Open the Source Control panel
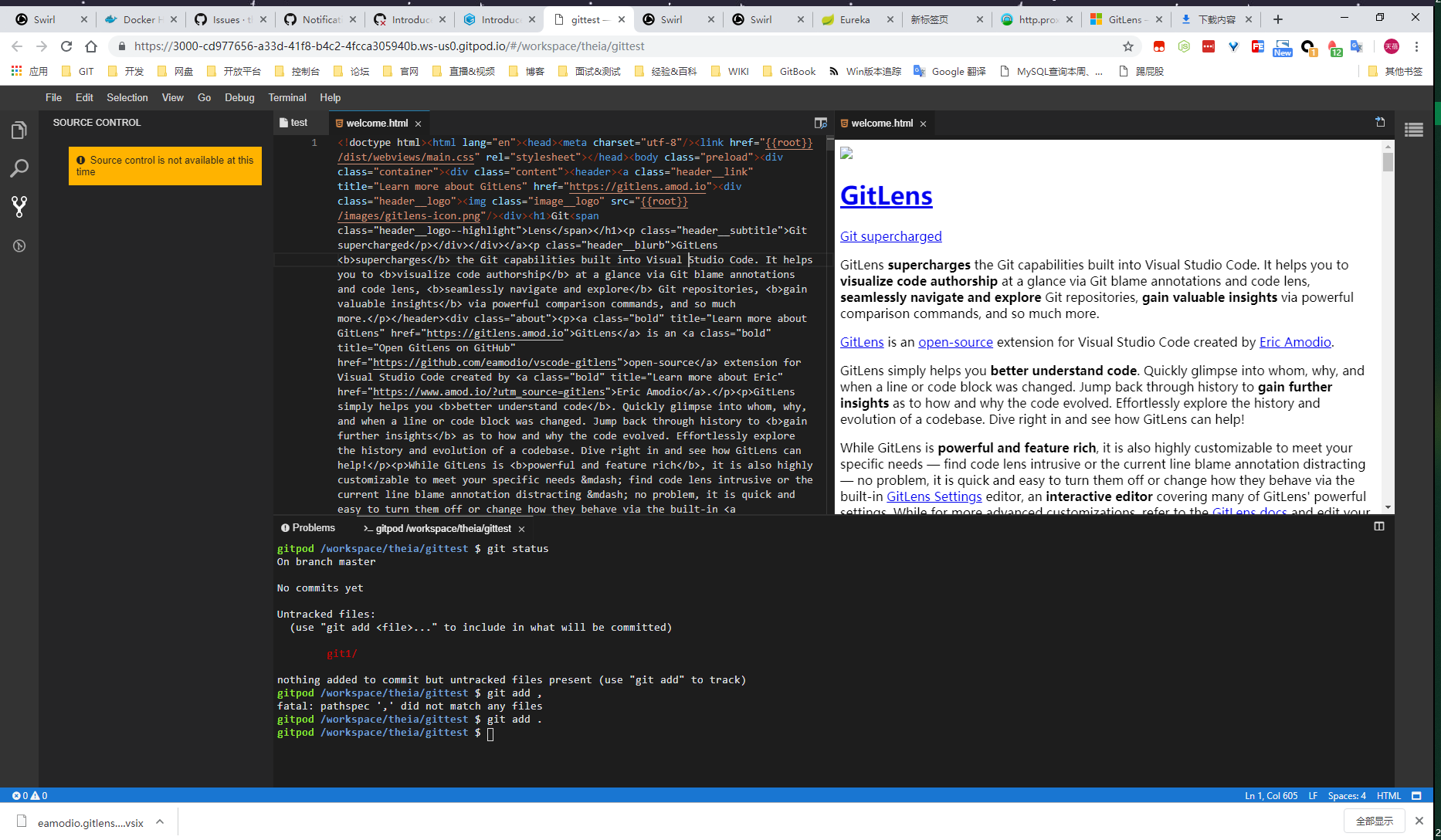Viewport: 1441px width, 840px height. 19,206
